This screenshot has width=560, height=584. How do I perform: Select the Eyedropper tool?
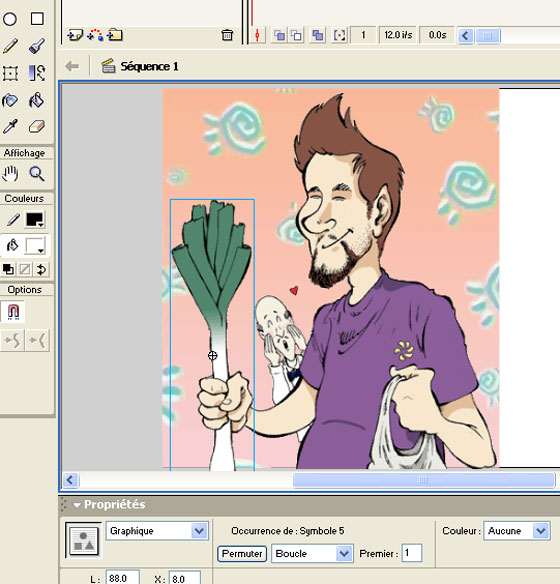[x=10, y=127]
